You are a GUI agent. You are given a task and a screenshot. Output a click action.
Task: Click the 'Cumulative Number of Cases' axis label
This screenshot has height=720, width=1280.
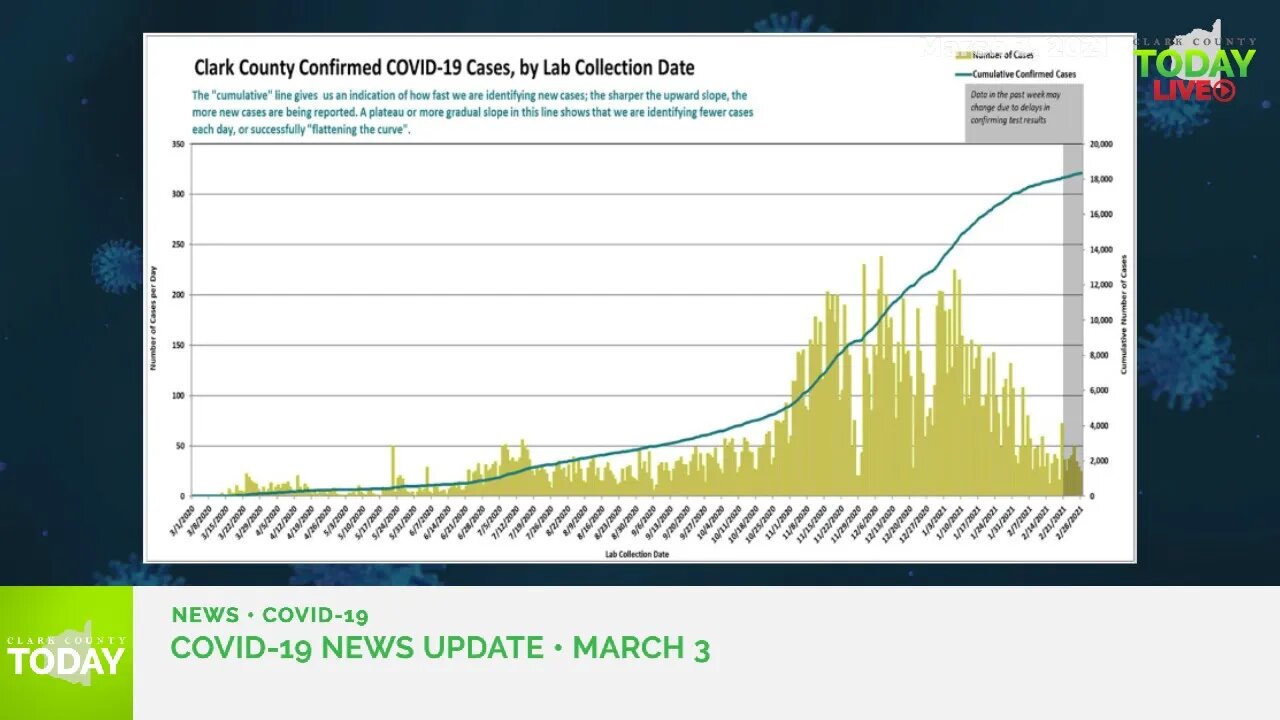coord(1123,315)
